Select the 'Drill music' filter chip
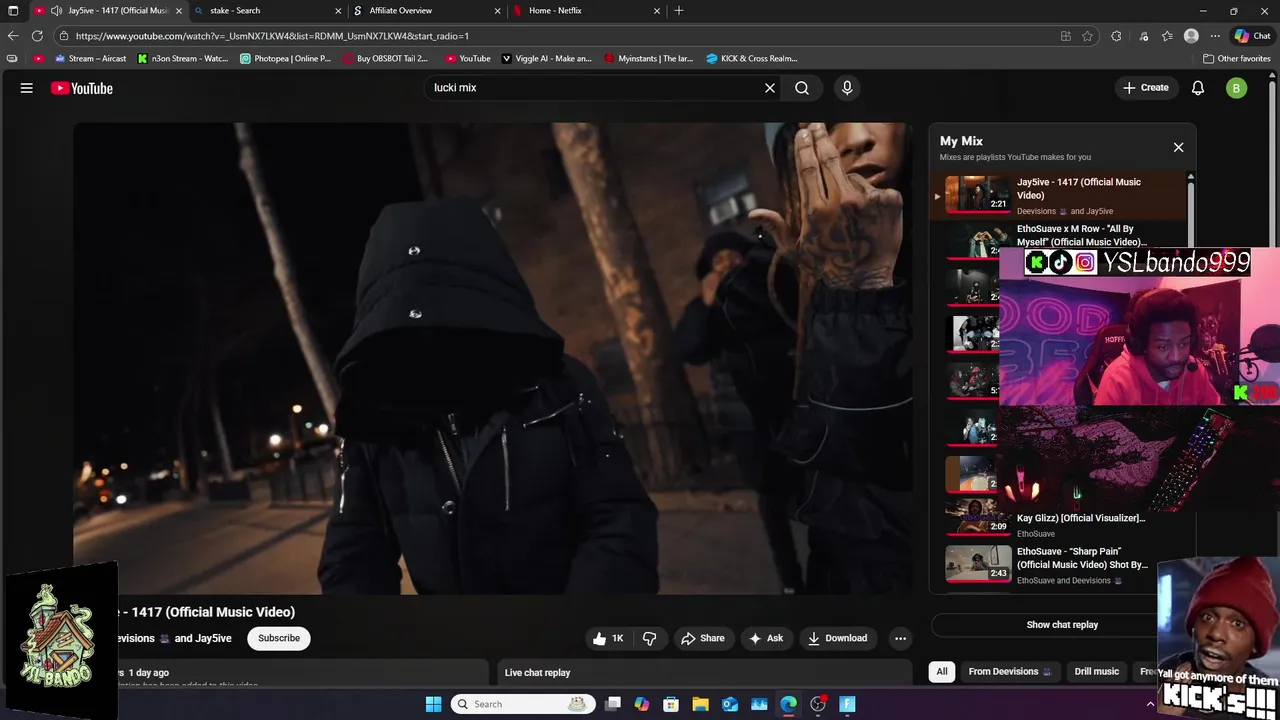1280x720 pixels. pos(1097,672)
